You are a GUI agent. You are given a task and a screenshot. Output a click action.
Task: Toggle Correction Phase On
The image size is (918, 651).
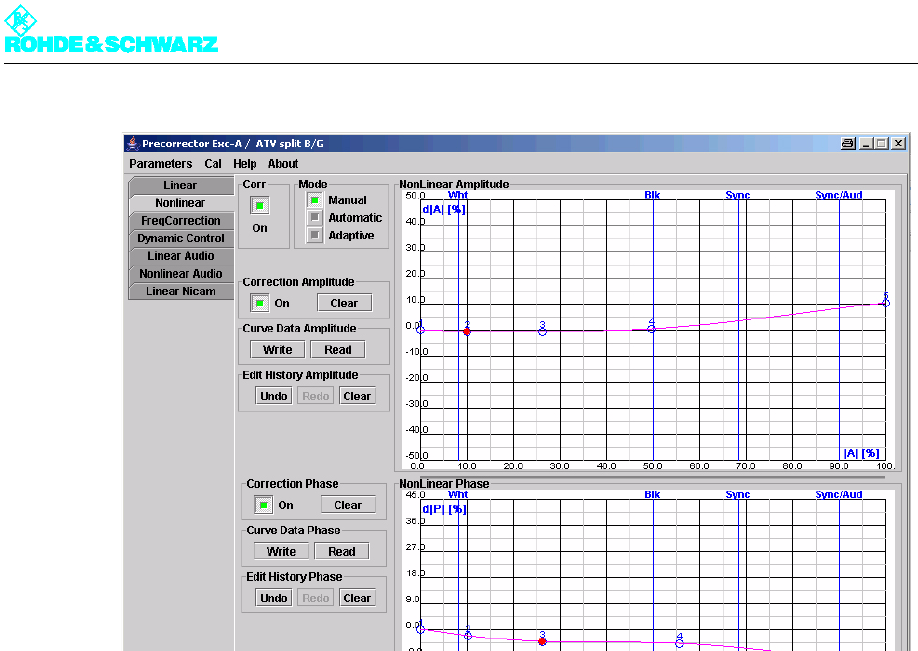(x=263, y=505)
